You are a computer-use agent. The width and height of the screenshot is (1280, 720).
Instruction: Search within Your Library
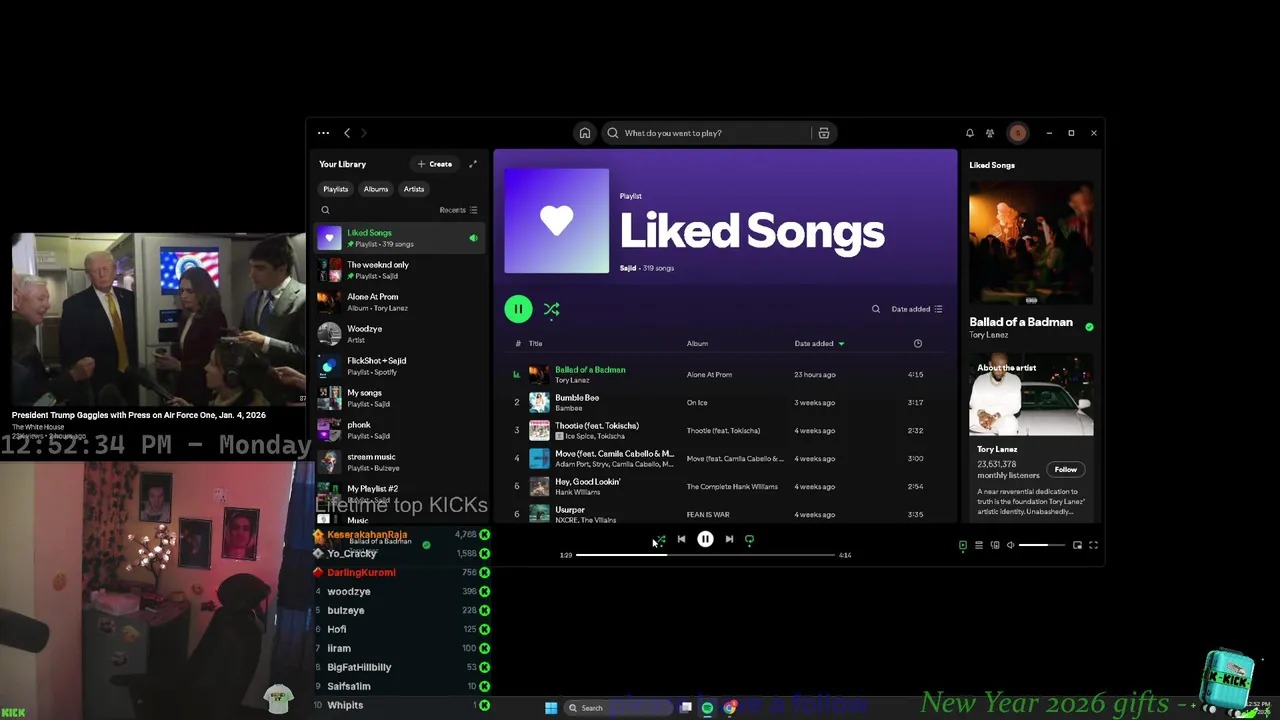(325, 210)
